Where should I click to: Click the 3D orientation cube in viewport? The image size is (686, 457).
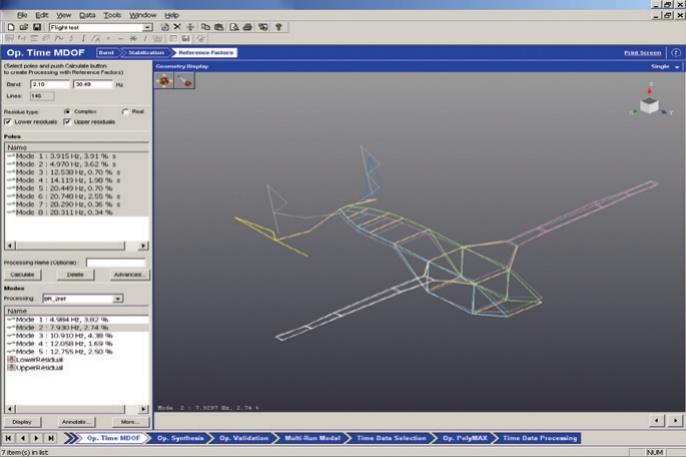click(x=649, y=105)
